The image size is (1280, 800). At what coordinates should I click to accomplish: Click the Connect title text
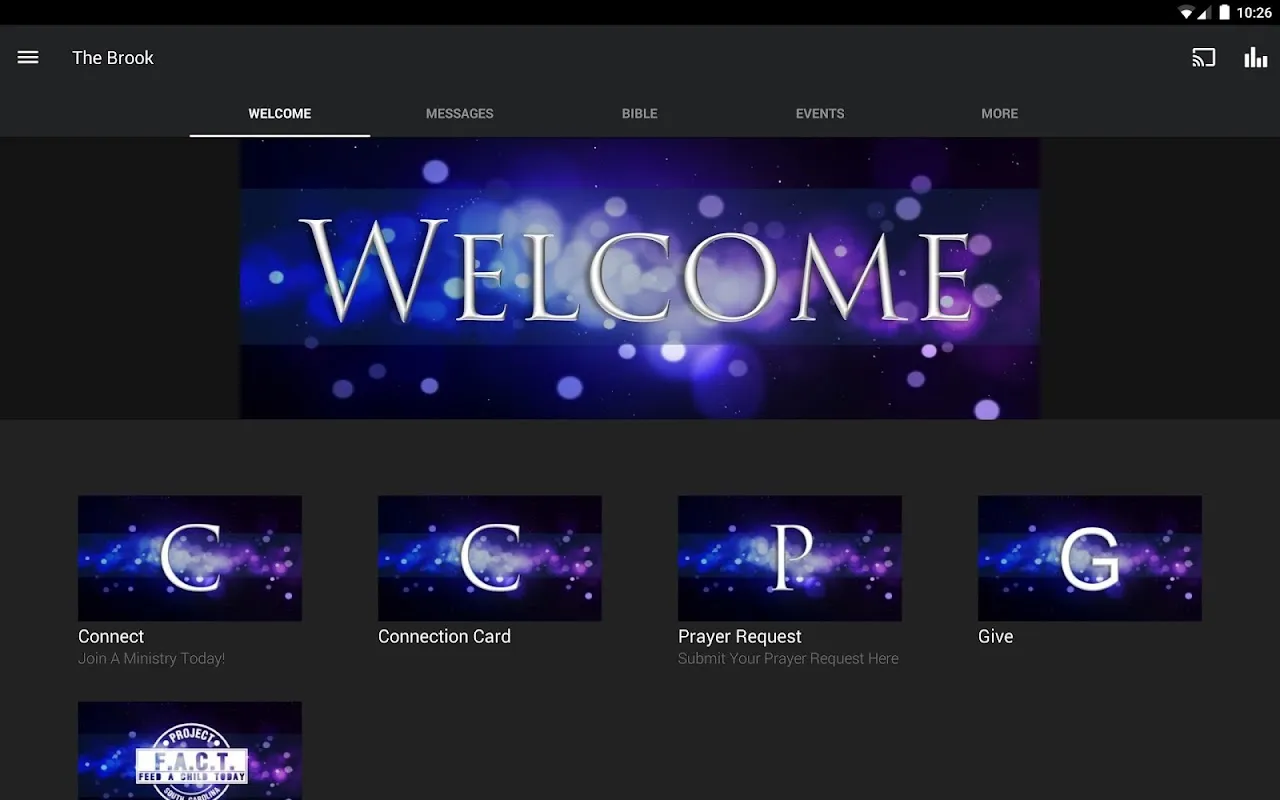click(x=111, y=636)
